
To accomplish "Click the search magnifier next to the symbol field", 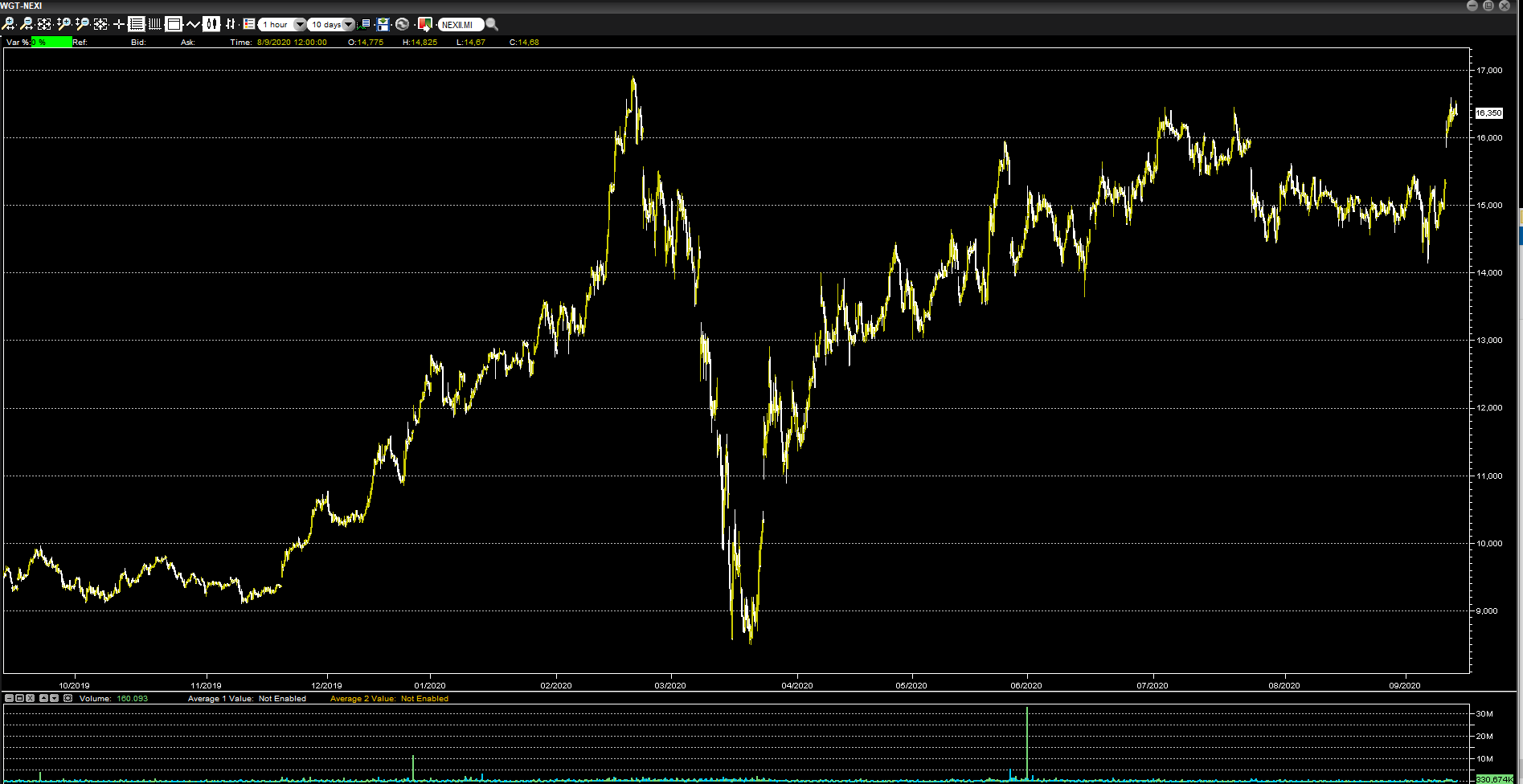I will [x=492, y=24].
